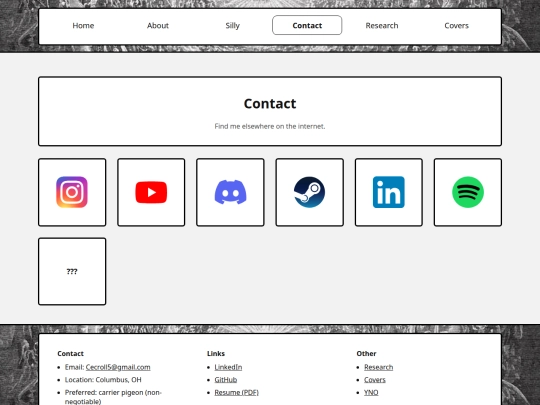540x405 pixels.
Task: Follow the Research link in footer
Action: [x=378, y=367]
